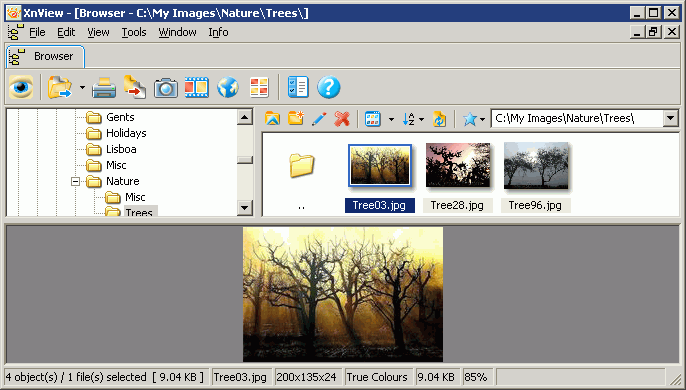Screen dimensions: 686x390
Task: Click the folder tree scrollbar thumb
Action: pos(245,160)
